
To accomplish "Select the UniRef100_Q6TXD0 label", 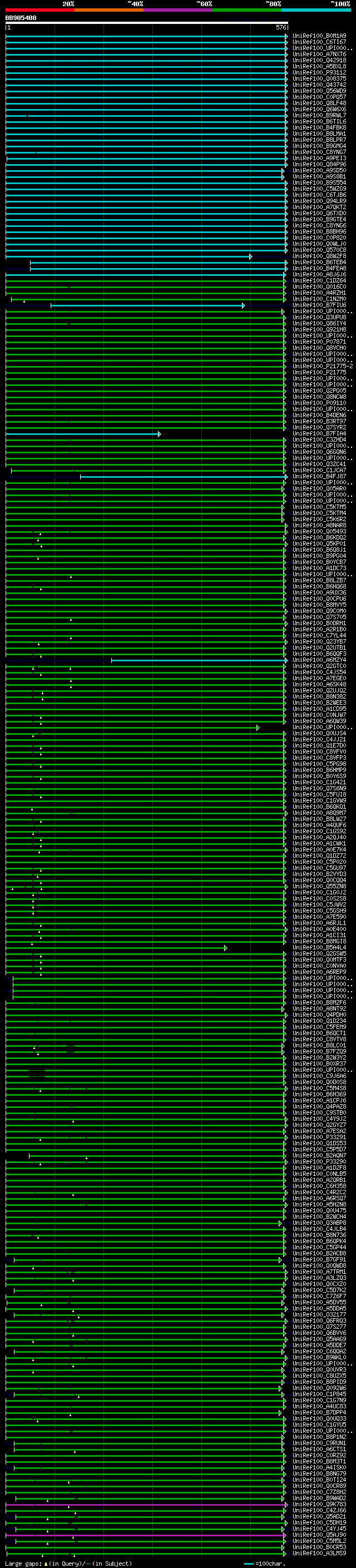I will [319, 213].
